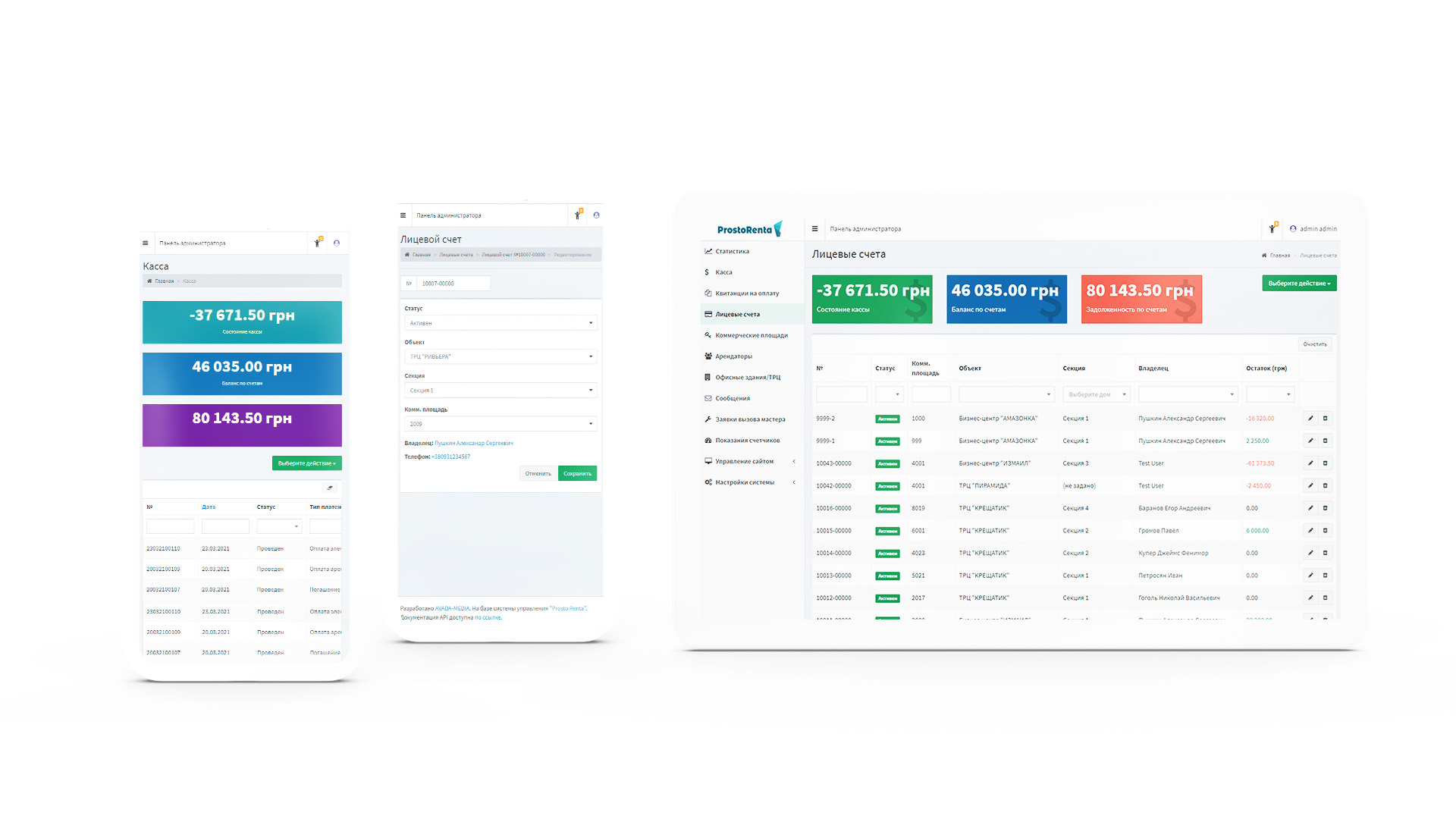Open the AVADA-MEDIA footer link

click(x=452, y=608)
